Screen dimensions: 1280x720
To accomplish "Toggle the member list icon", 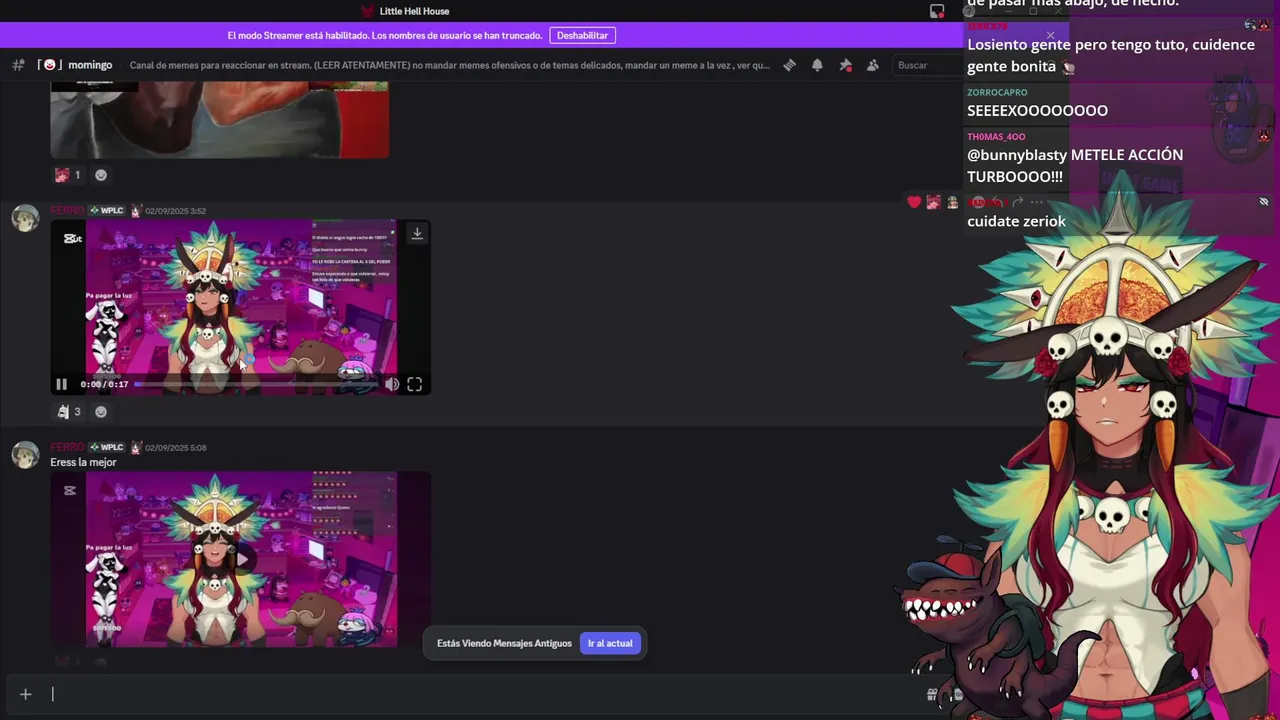I will pos(873,65).
